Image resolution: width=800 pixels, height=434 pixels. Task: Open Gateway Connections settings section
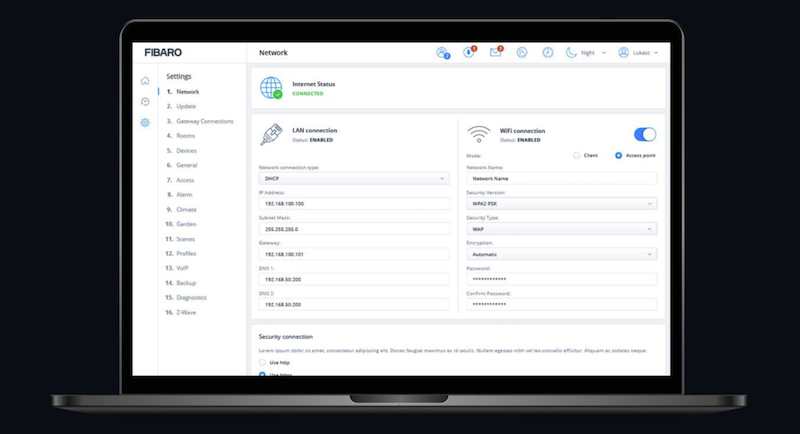(204, 121)
